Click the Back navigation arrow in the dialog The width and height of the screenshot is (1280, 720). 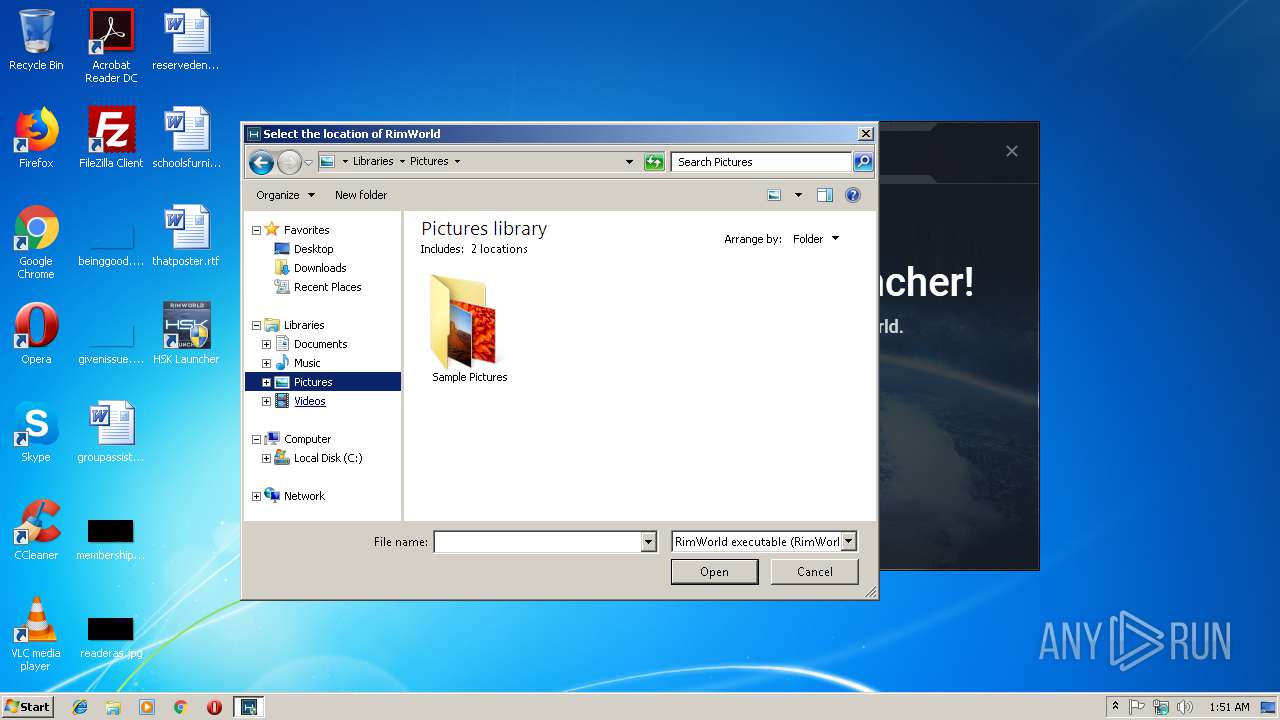(x=261, y=162)
